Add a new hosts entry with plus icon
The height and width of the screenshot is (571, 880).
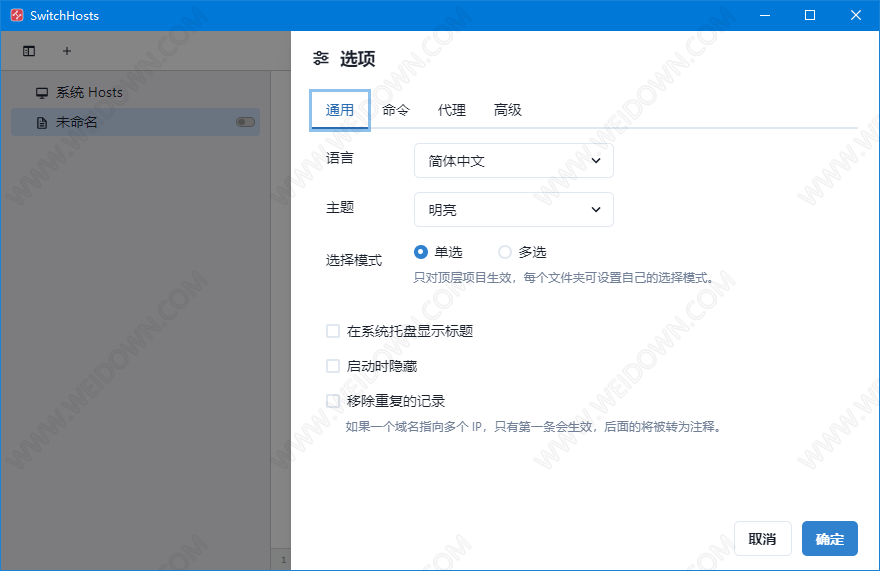(67, 51)
